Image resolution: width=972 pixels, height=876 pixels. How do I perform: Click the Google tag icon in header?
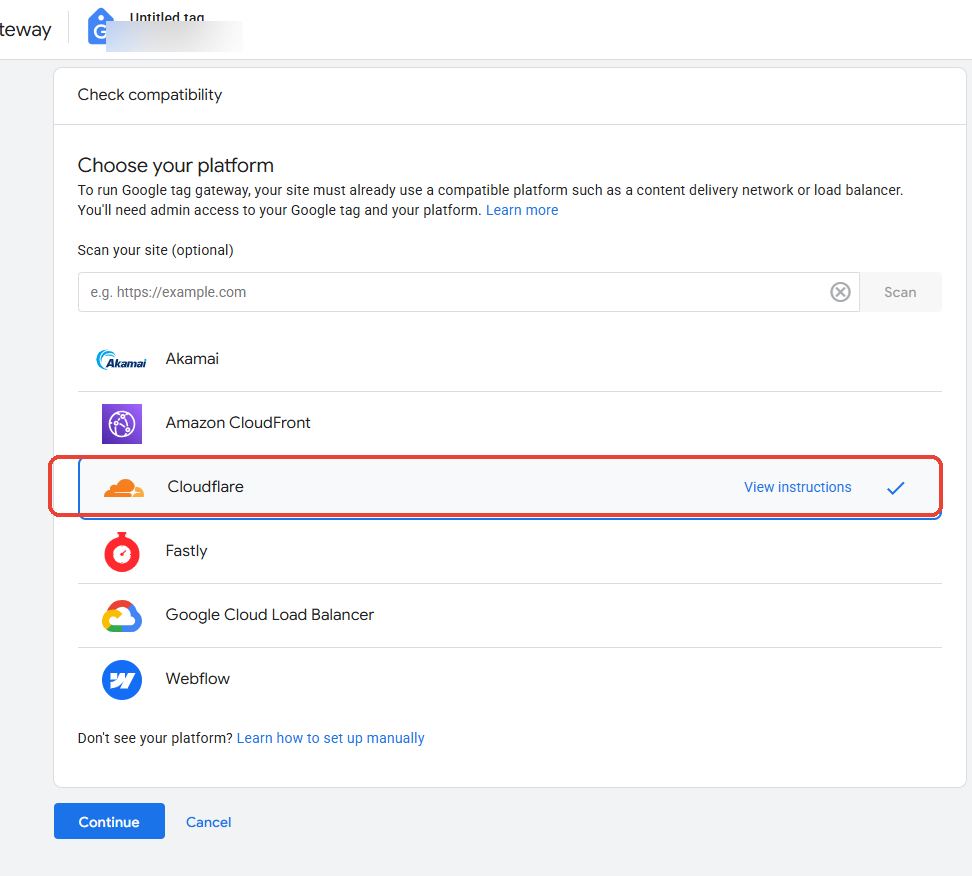[x=99, y=26]
